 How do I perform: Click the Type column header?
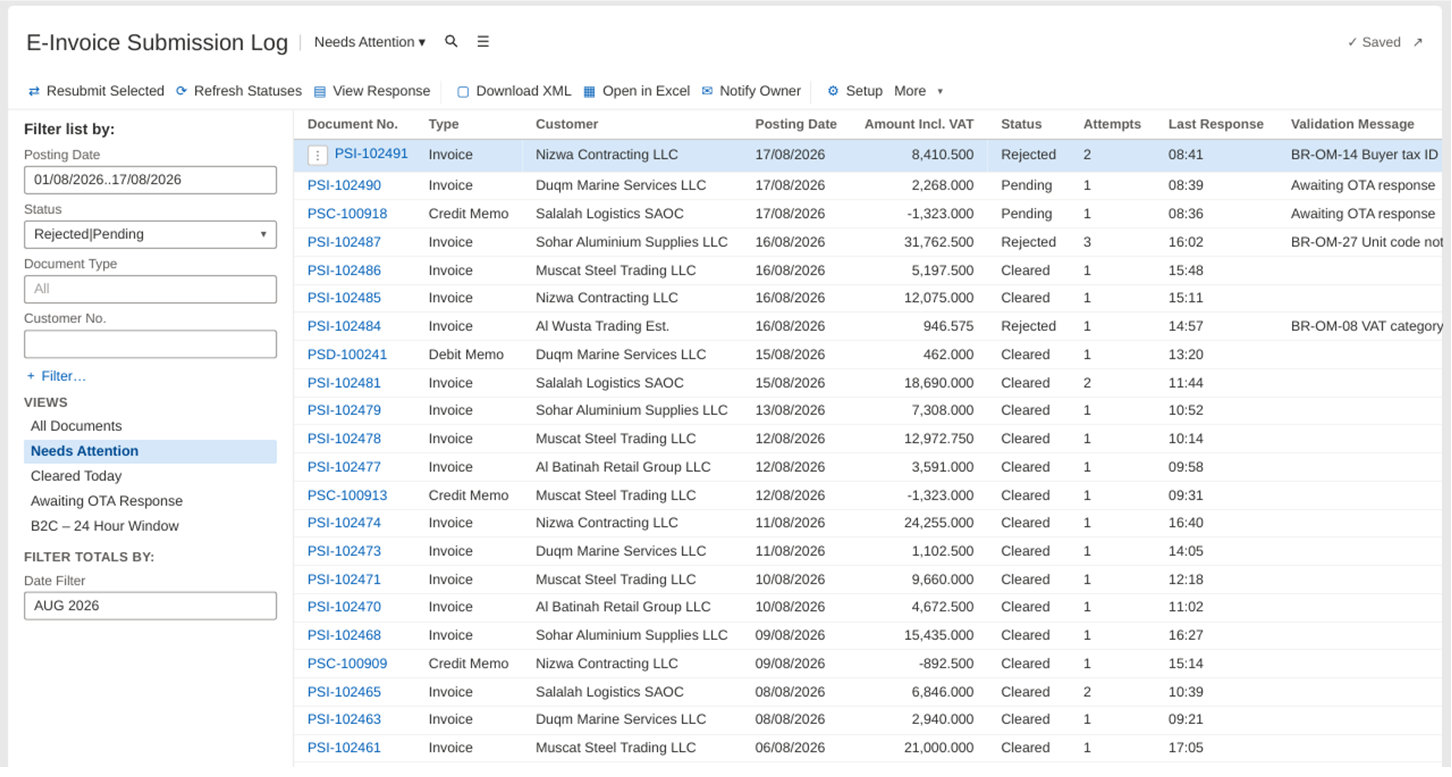click(444, 124)
